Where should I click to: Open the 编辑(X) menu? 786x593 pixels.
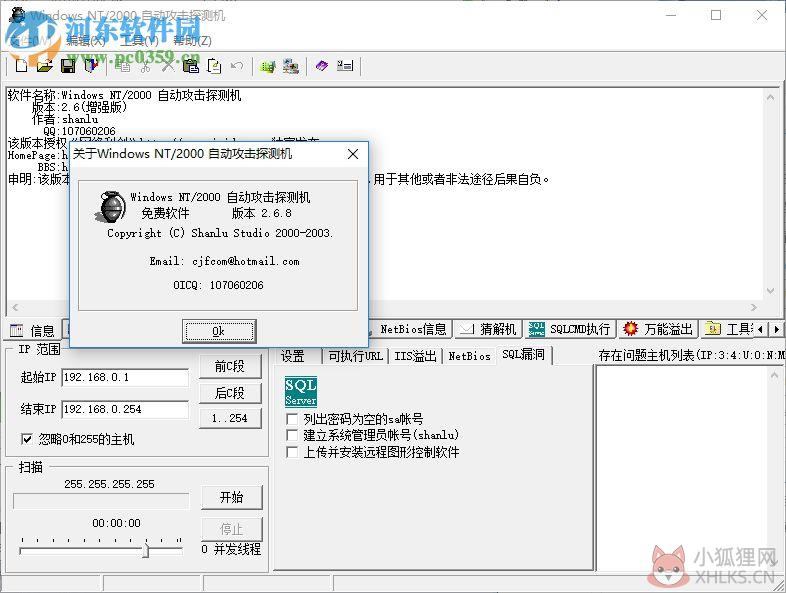(x=86, y=41)
